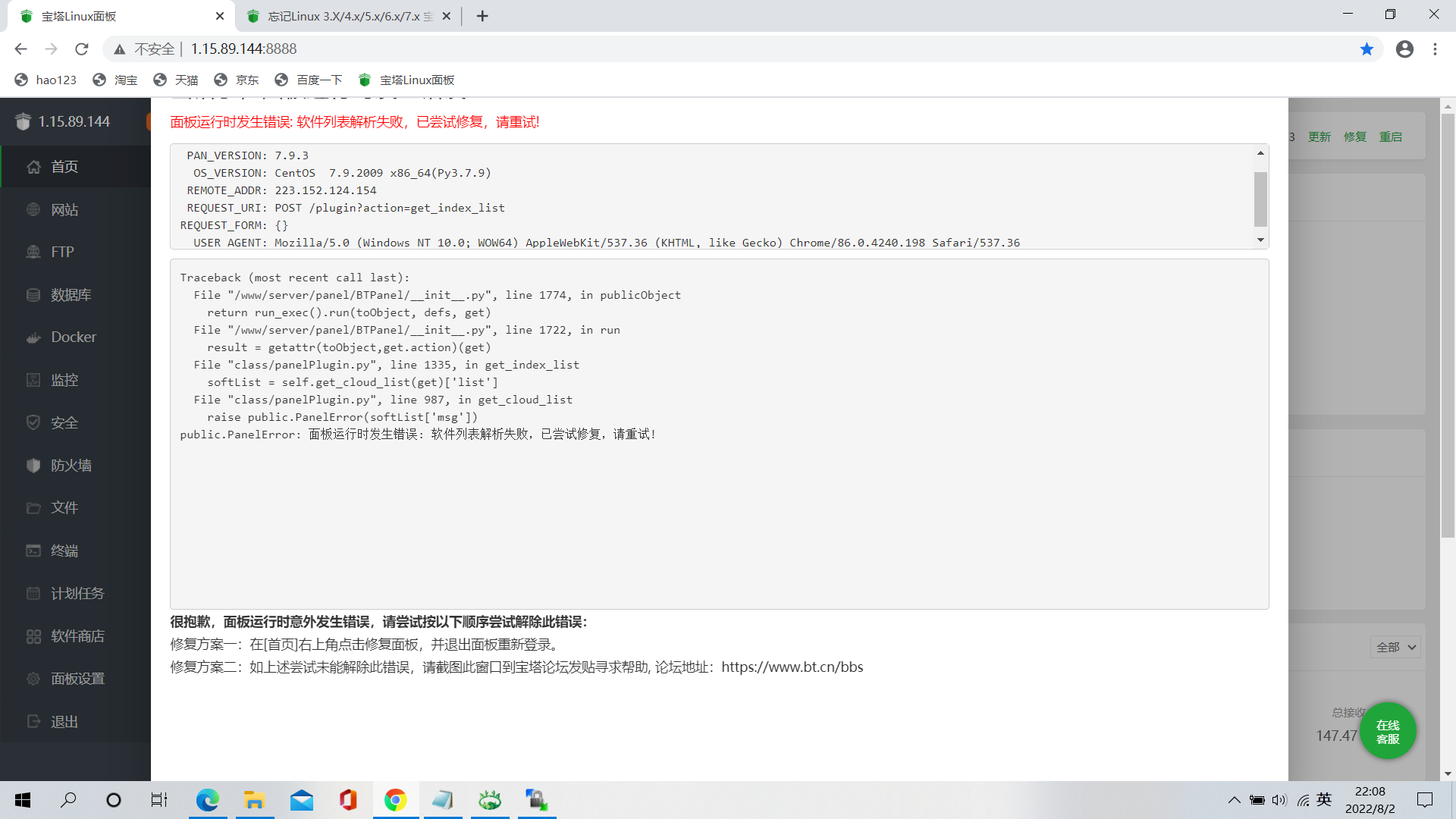Viewport: 1456px width, 819px height.
Task: Click the 防火墙 firewall icon in sidebar
Action: [33, 465]
